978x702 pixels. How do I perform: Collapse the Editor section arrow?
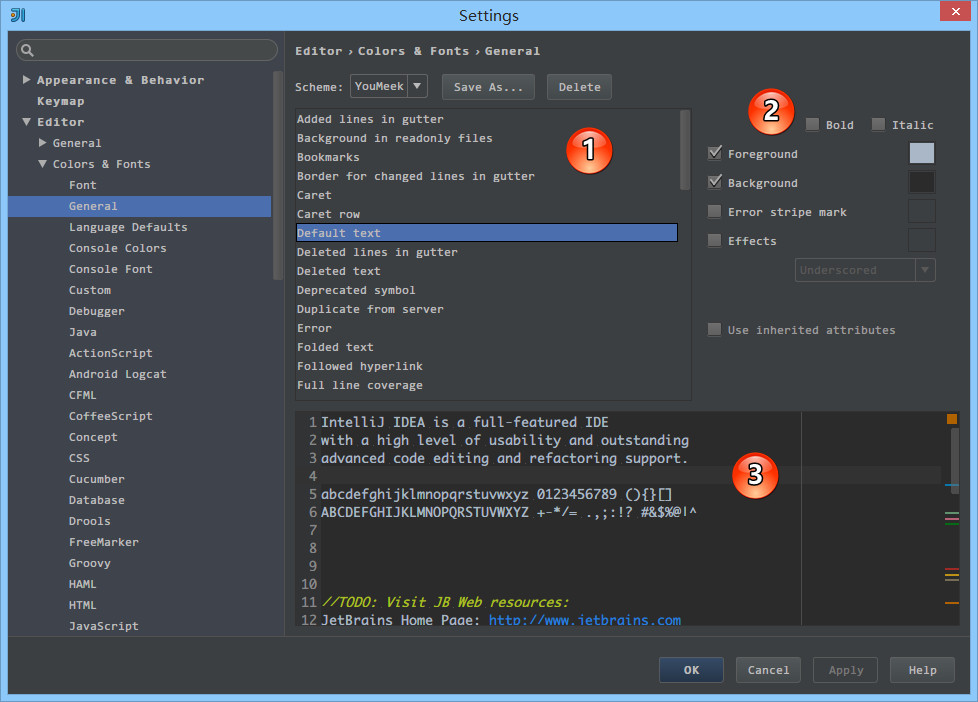(26, 122)
